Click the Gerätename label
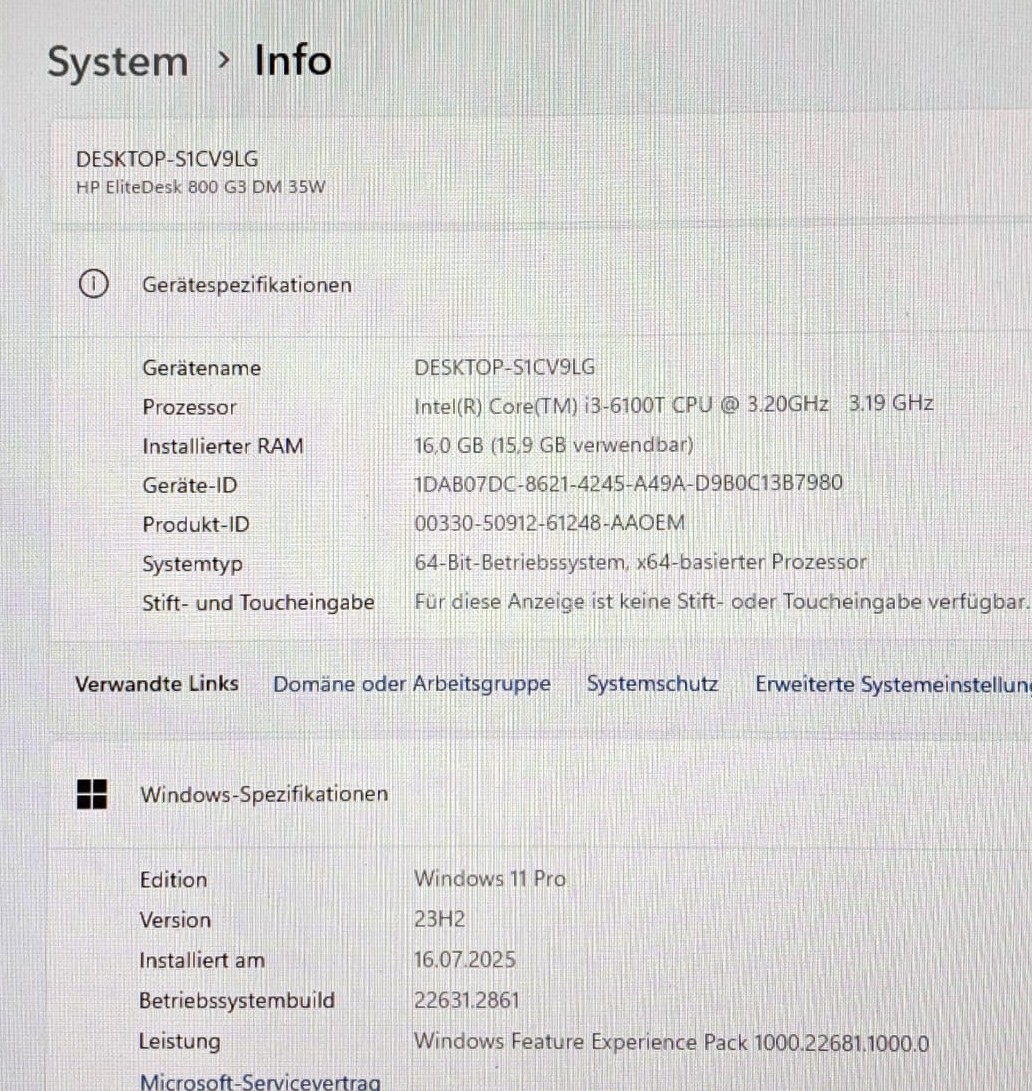 (202, 367)
